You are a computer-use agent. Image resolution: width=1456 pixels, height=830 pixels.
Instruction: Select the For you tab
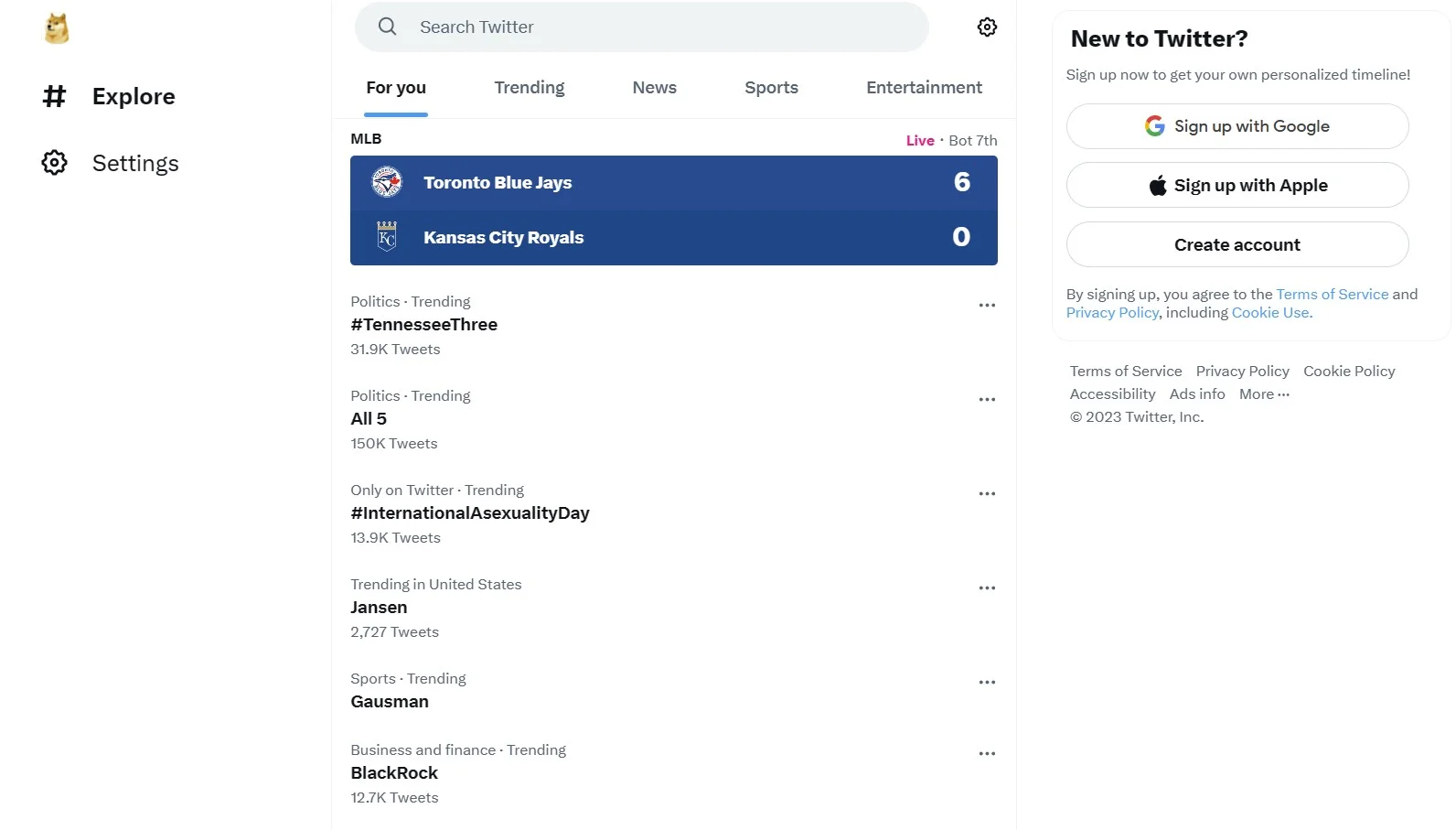[396, 88]
